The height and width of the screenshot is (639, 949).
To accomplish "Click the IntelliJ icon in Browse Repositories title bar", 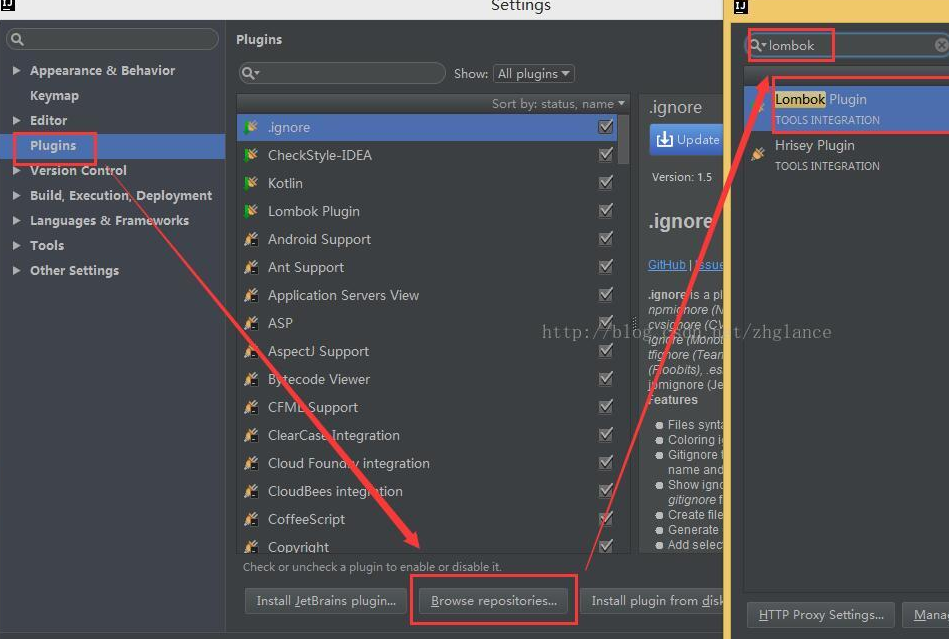I will click(x=741, y=6).
